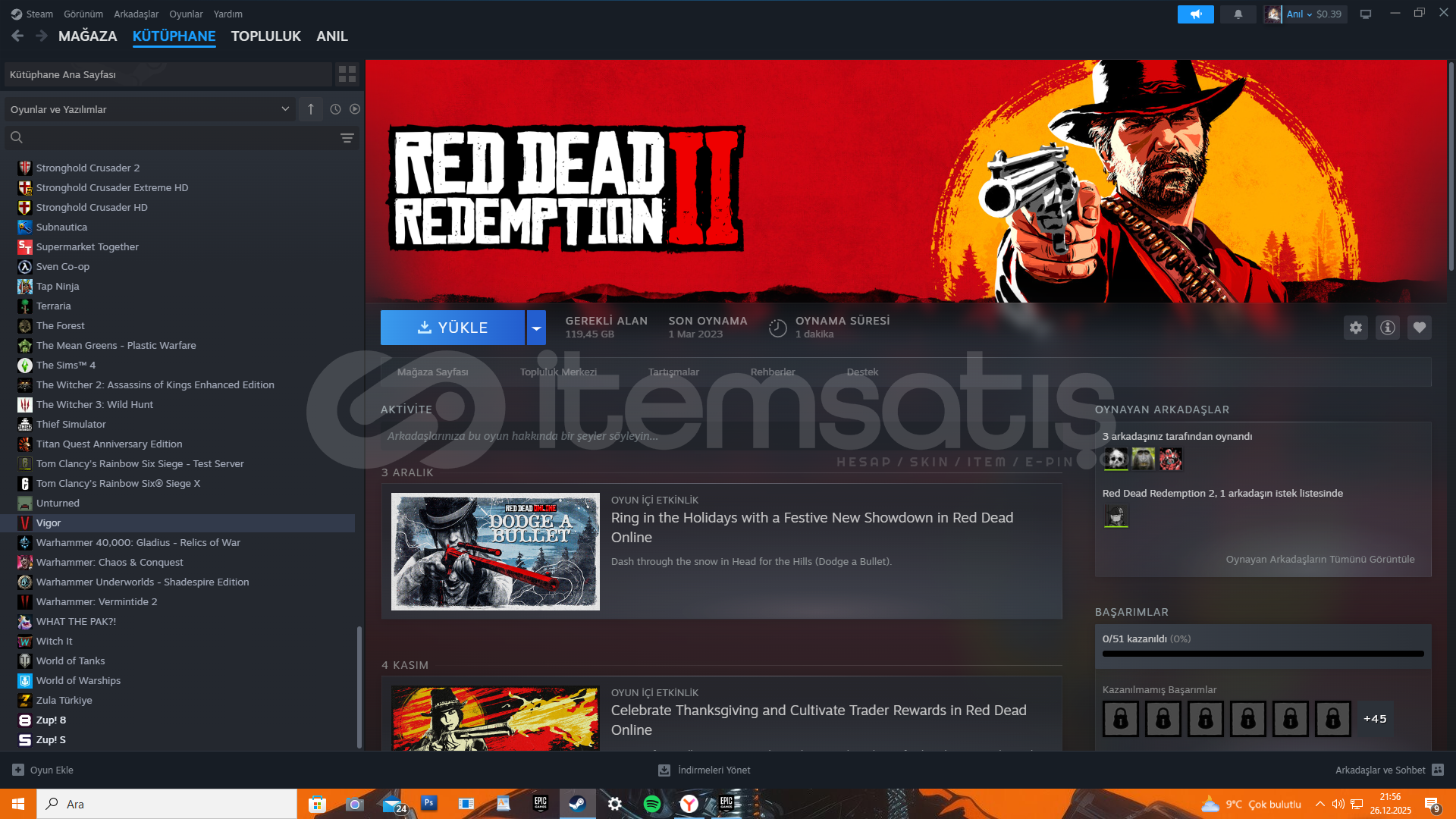Switch to the TOPLULUK tab

[x=265, y=36]
